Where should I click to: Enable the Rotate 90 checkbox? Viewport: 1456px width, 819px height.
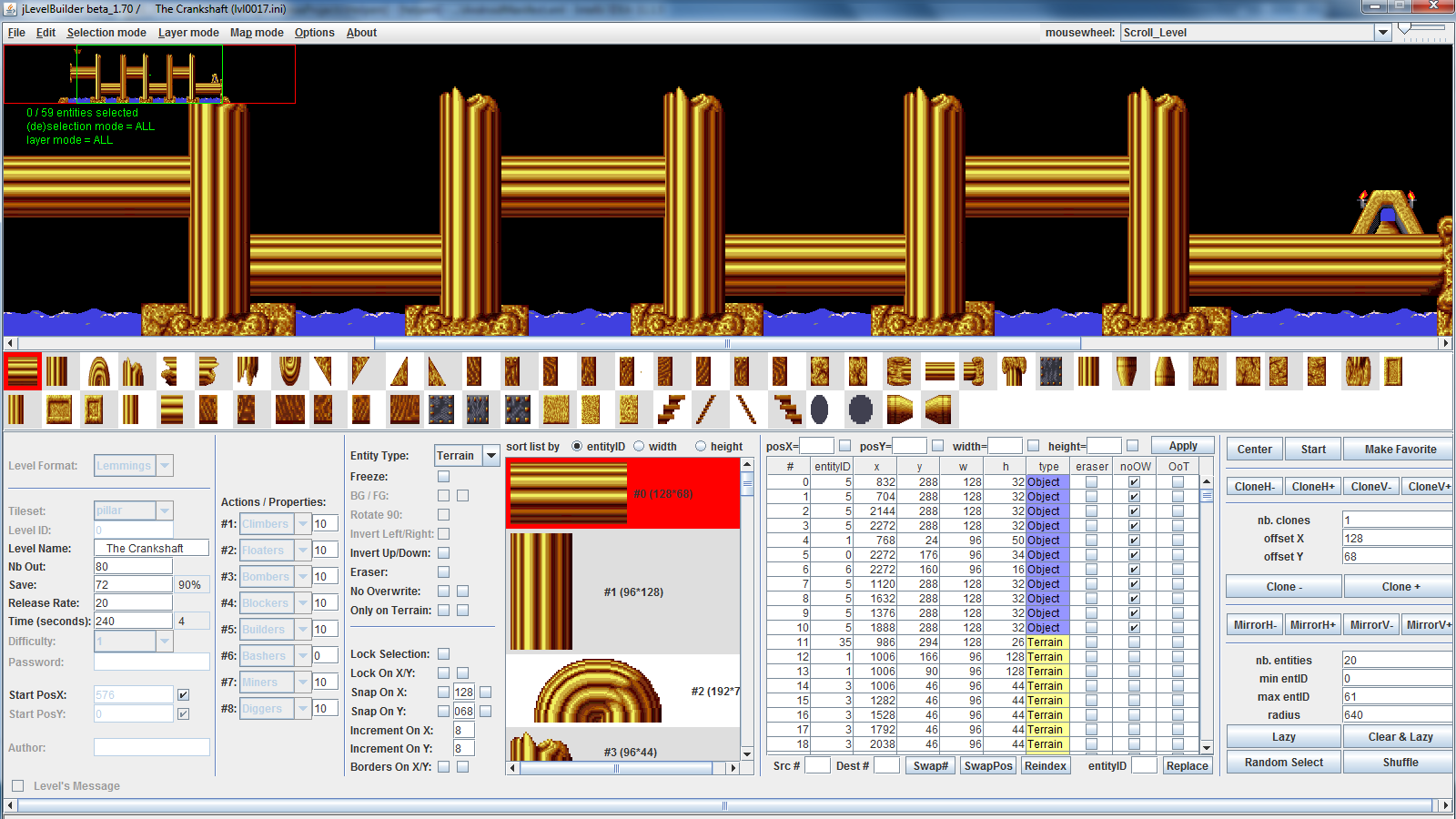point(444,514)
